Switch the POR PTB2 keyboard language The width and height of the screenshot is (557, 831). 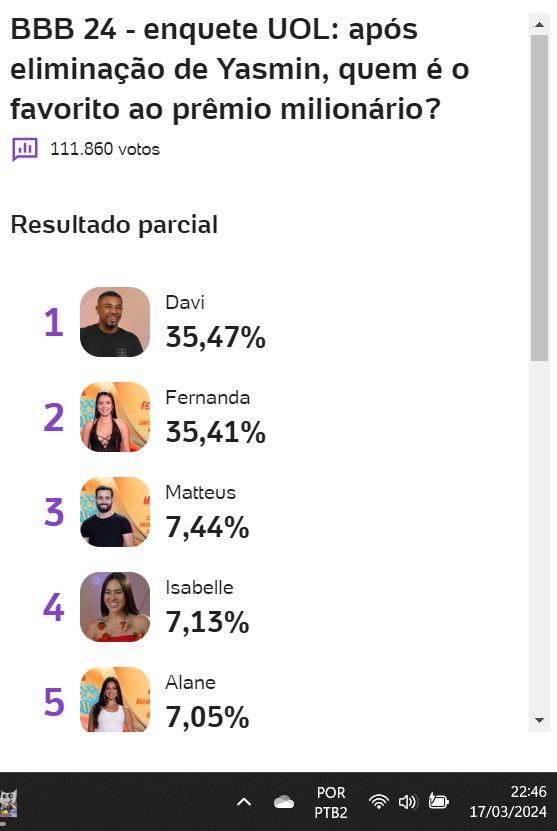point(331,802)
